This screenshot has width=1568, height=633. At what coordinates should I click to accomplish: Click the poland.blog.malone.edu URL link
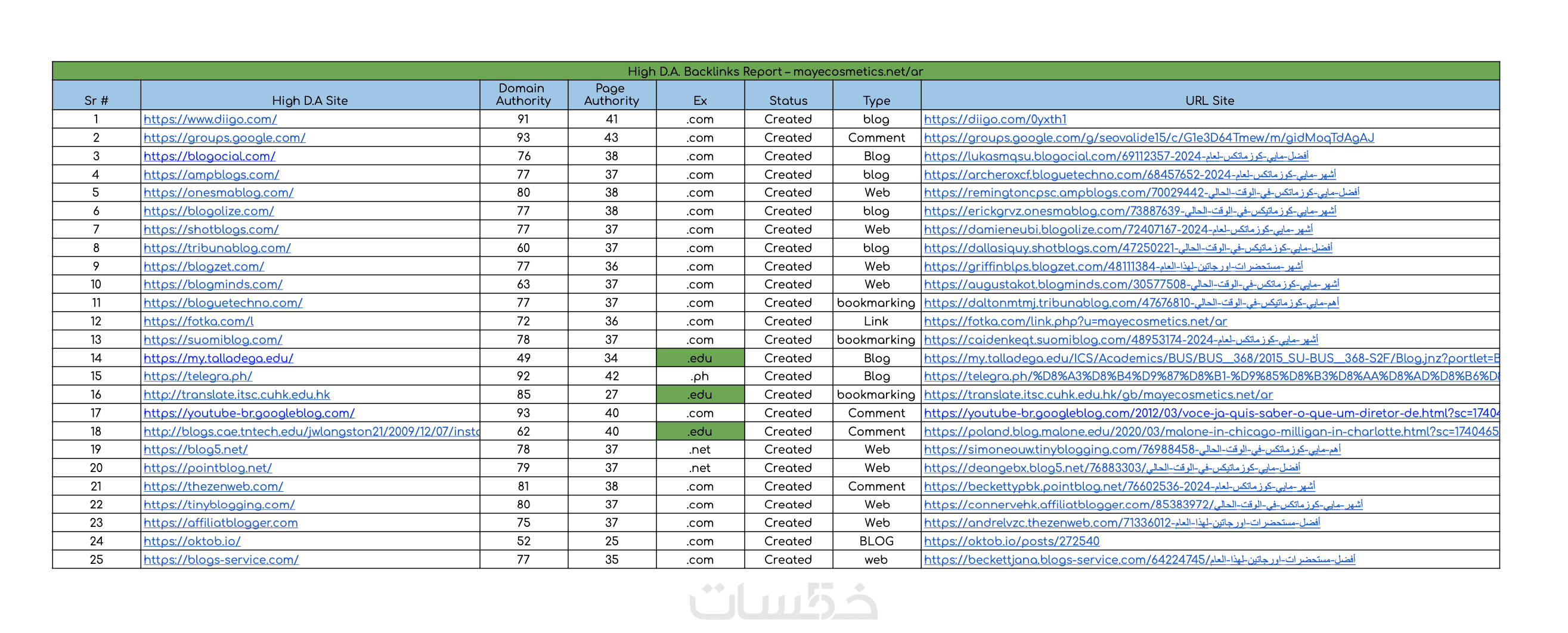(1211, 432)
